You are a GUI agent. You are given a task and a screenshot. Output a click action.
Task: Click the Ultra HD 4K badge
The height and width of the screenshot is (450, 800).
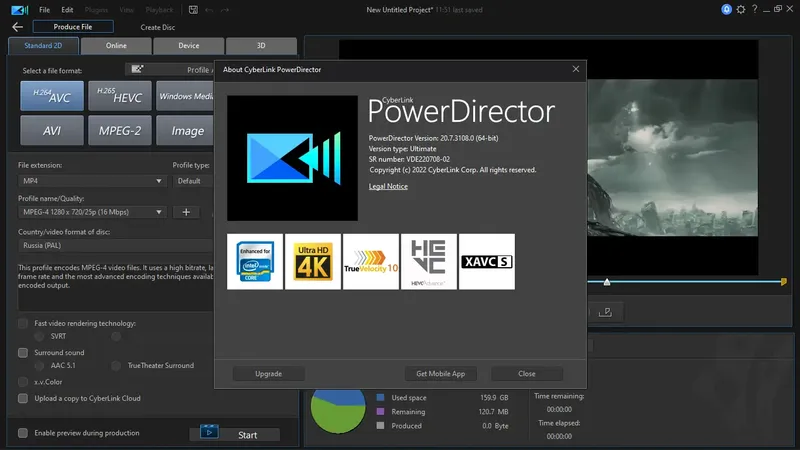click(313, 262)
